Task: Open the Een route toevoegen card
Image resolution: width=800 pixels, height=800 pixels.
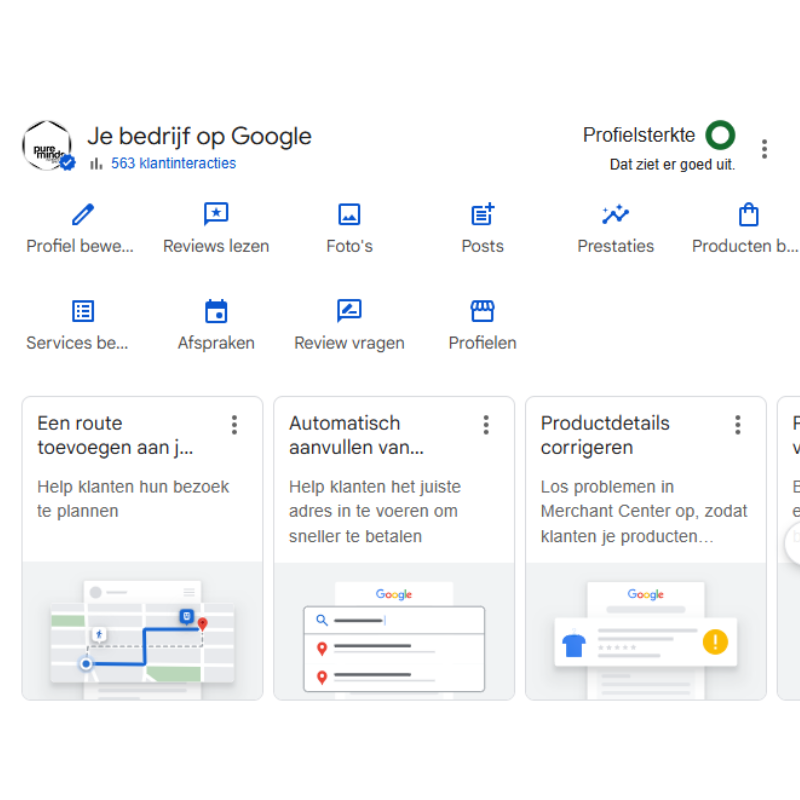Action: tap(142, 498)
